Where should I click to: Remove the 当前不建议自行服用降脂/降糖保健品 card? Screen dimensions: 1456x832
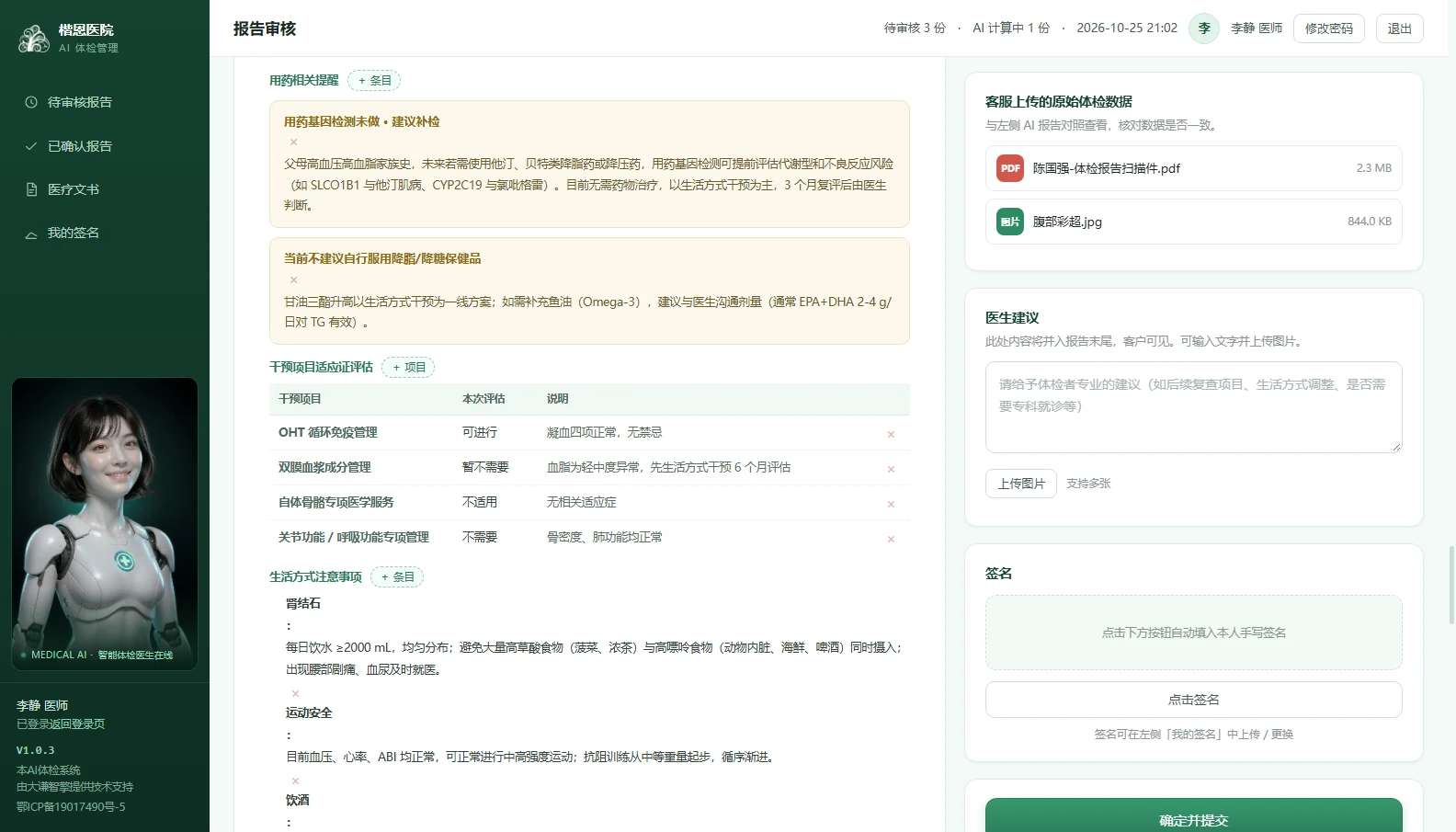(294, 280)
